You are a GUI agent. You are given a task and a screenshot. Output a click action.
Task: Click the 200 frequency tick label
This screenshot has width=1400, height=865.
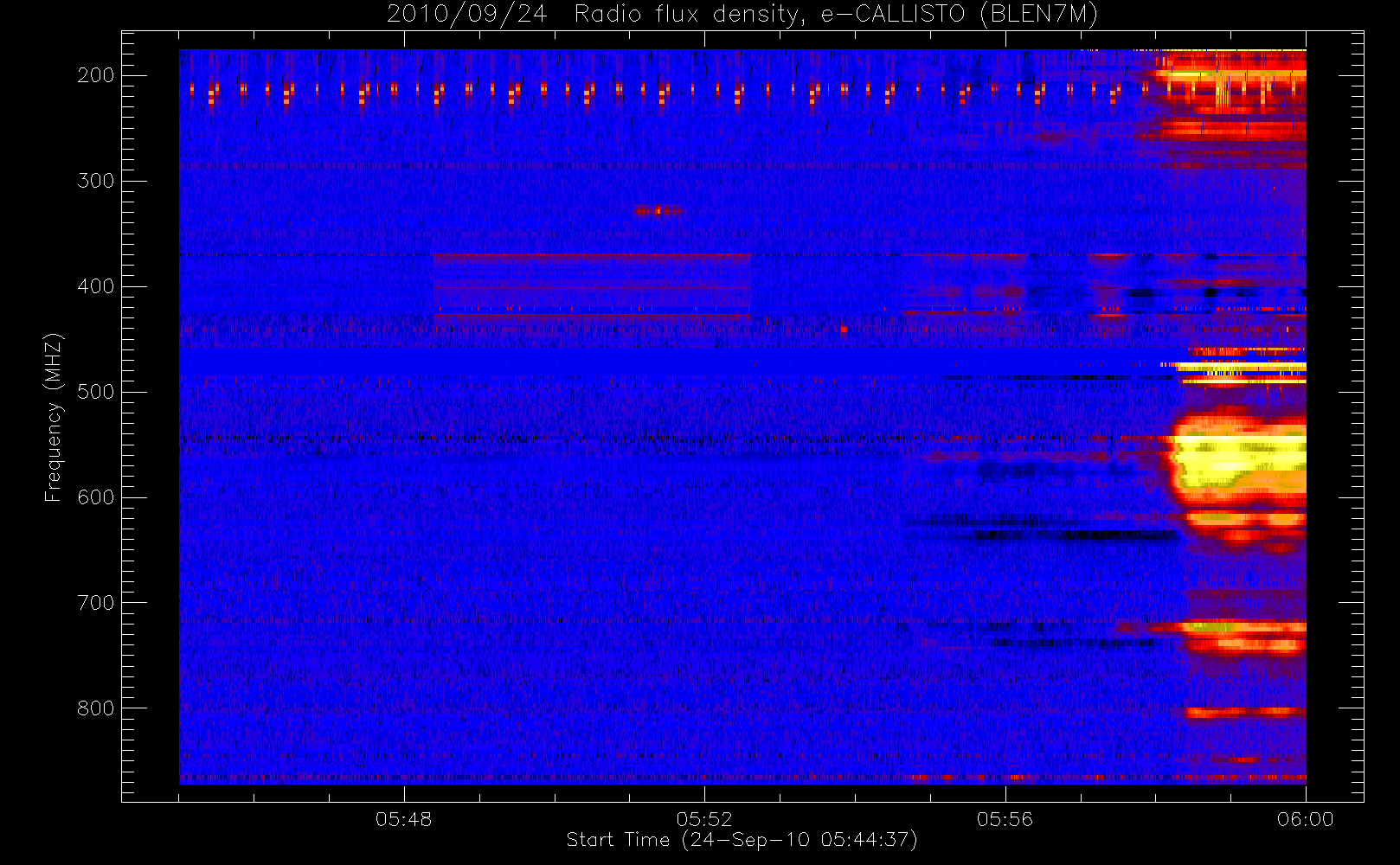[x=96, y=75]
